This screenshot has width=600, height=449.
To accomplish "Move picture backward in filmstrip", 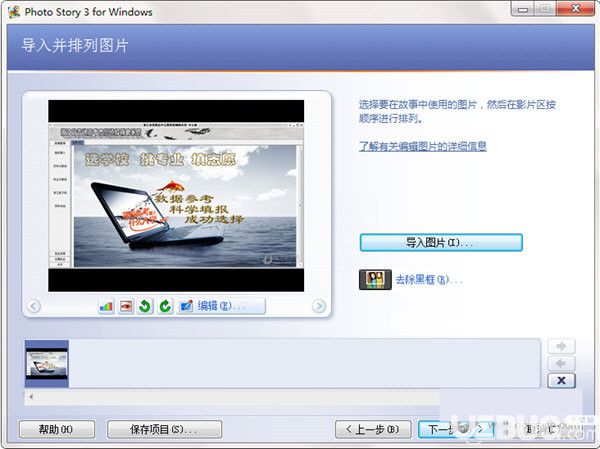I will tap(561, 363).
